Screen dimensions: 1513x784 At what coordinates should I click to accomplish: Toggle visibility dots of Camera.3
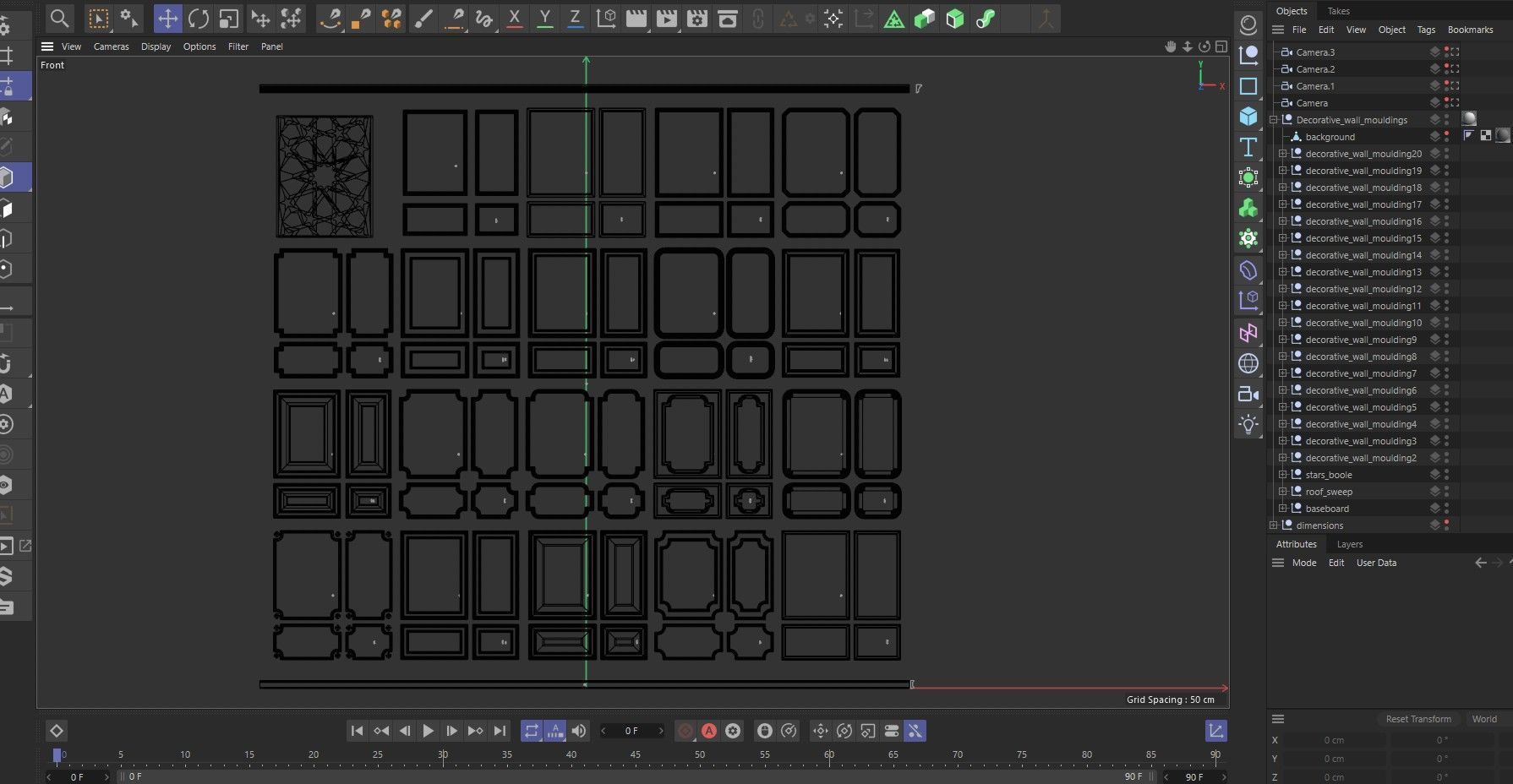click(x=1446, y=52)
